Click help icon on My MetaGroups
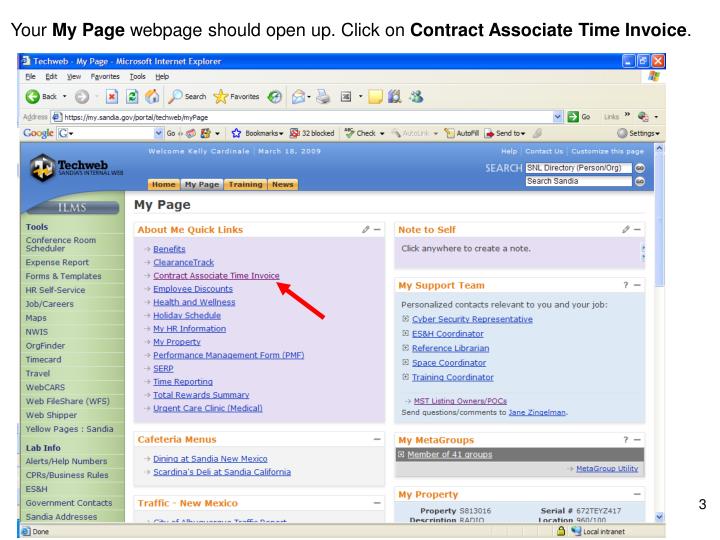Screen dimensions: 720x540 625,439
